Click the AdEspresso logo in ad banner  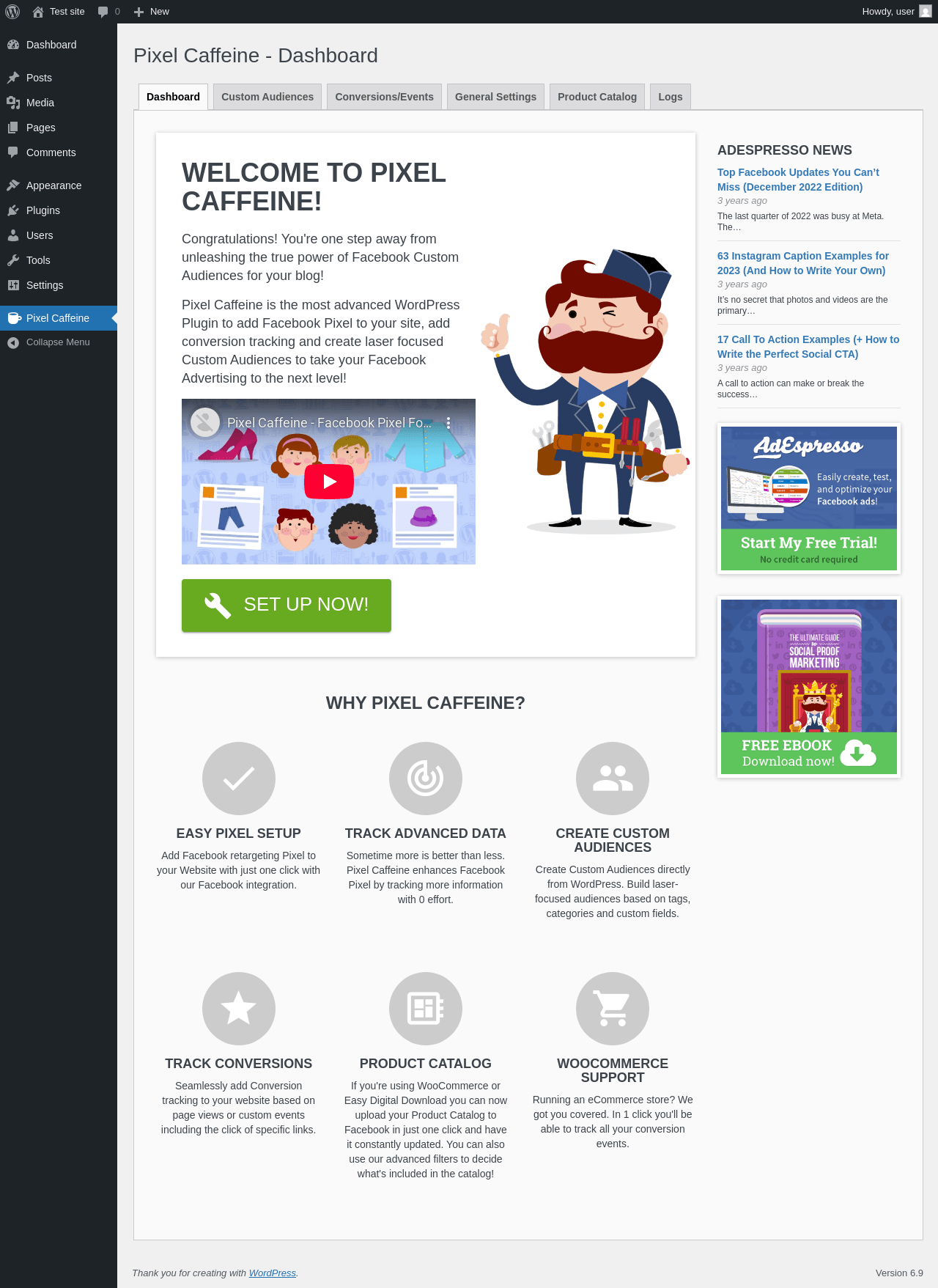808,446
